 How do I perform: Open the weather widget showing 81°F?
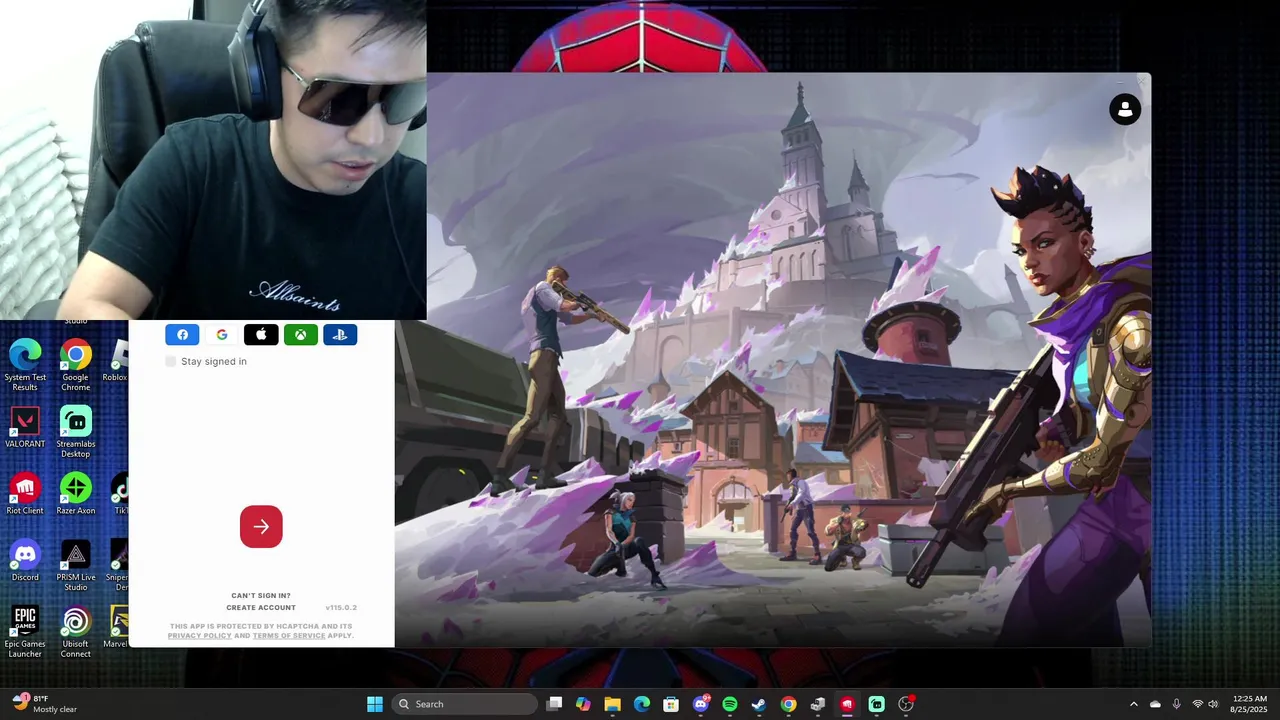point(45,704)
